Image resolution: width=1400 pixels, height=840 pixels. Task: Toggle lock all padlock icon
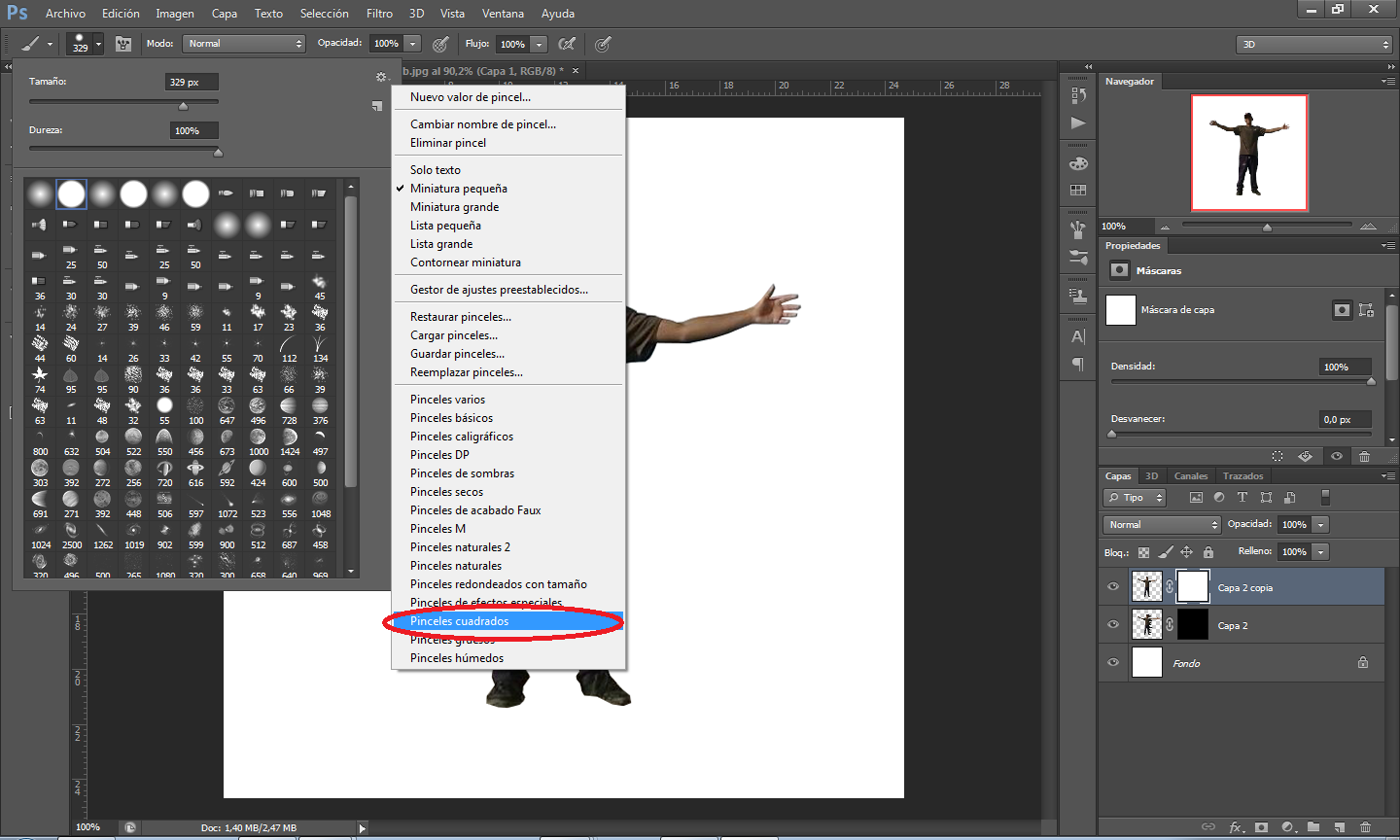click(1208, 552)
